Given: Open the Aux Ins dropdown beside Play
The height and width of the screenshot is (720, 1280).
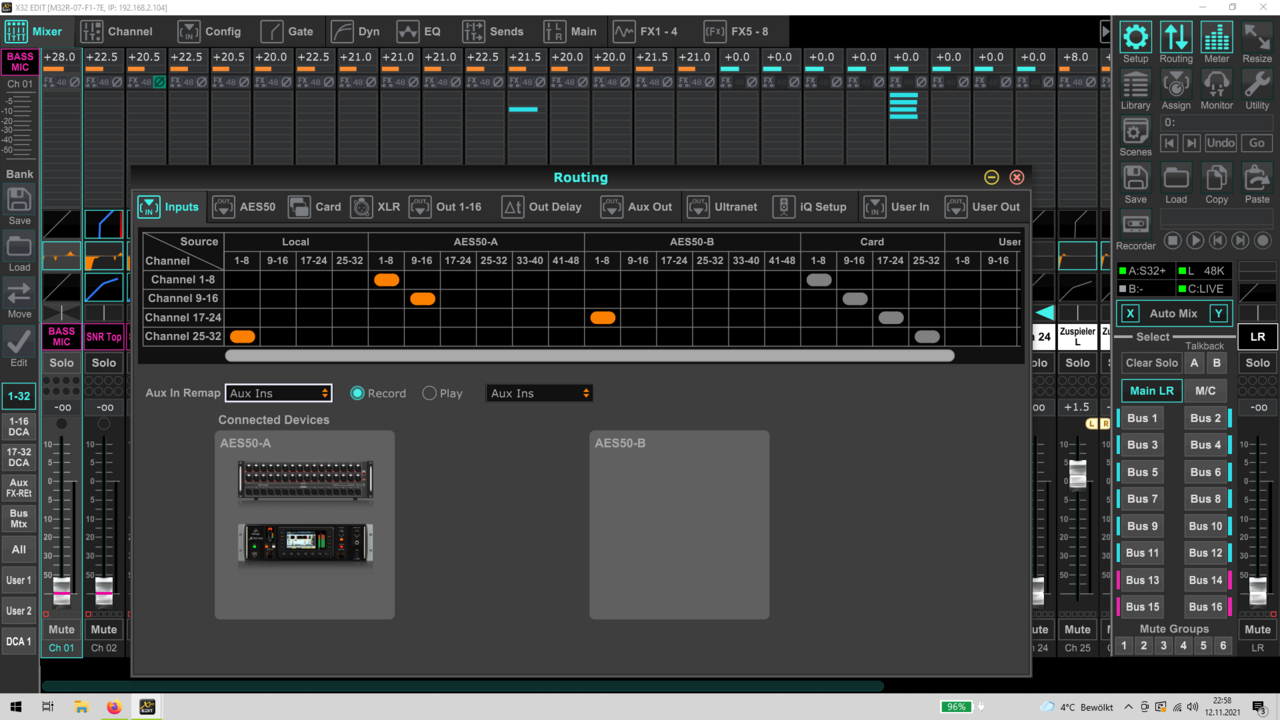Looking at the screenshot, I should tap(539, 393).
